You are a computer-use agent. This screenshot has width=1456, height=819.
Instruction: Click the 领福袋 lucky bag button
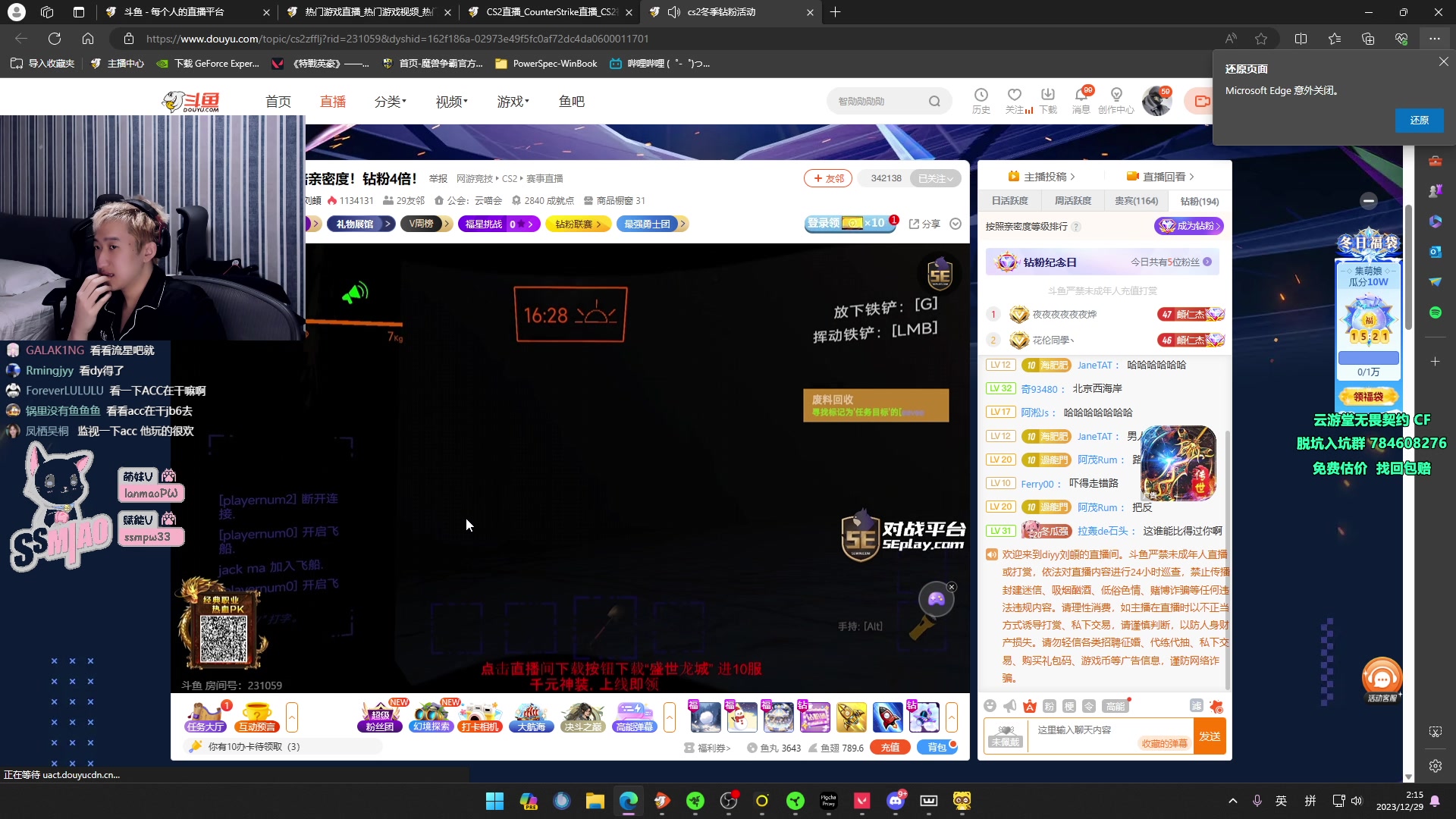coord(1369,396)
